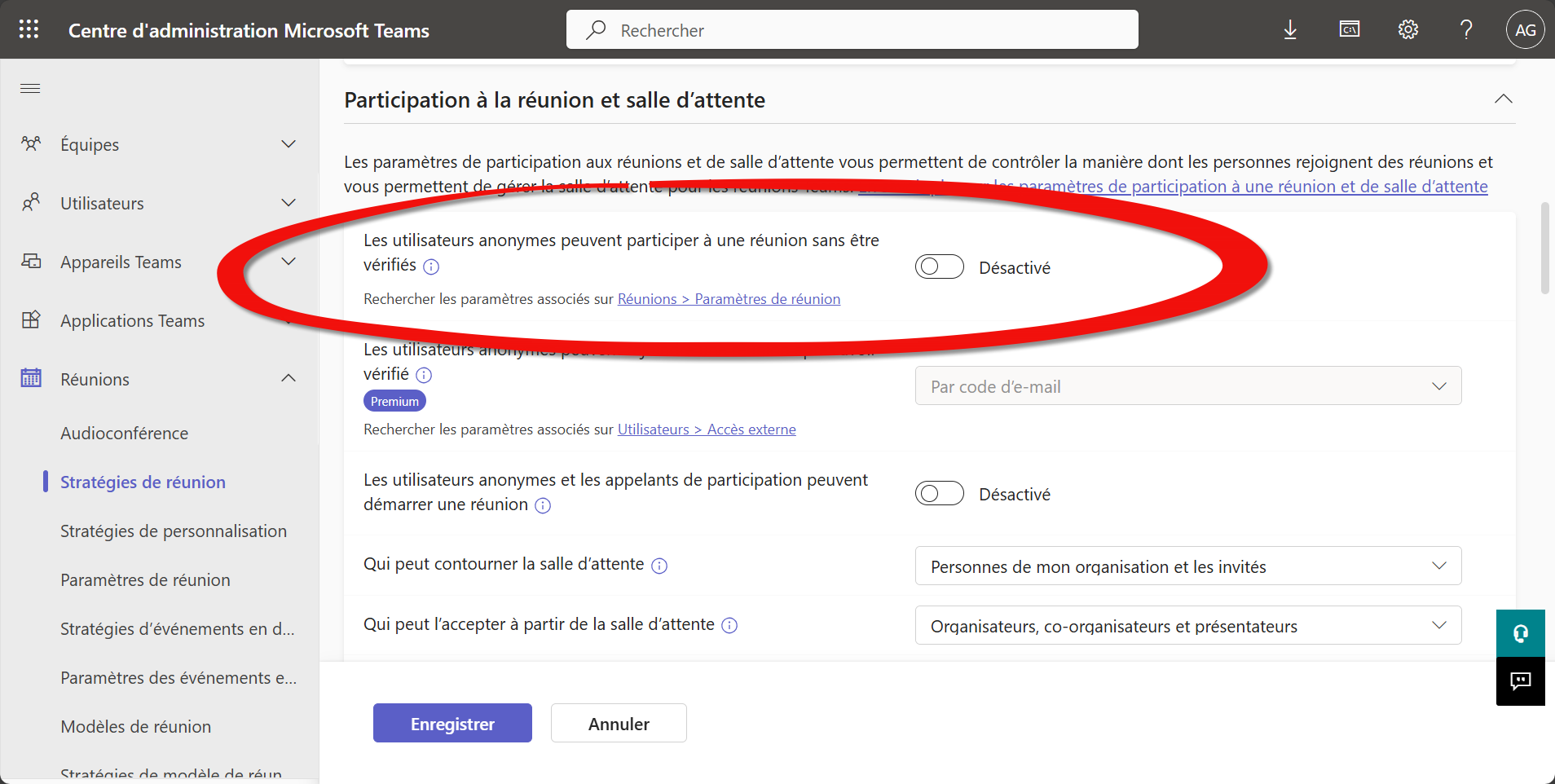Image resolution: width=1555 pixels, height=784 pixels.
Task: Open the settings gear icon
Action: coord(1408,30)
